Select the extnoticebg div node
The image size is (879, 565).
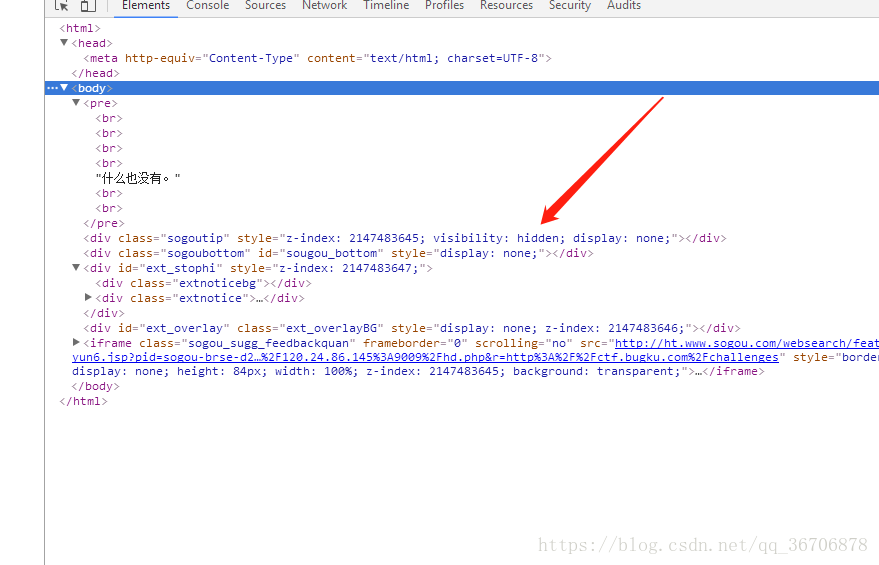coord(203,283)
